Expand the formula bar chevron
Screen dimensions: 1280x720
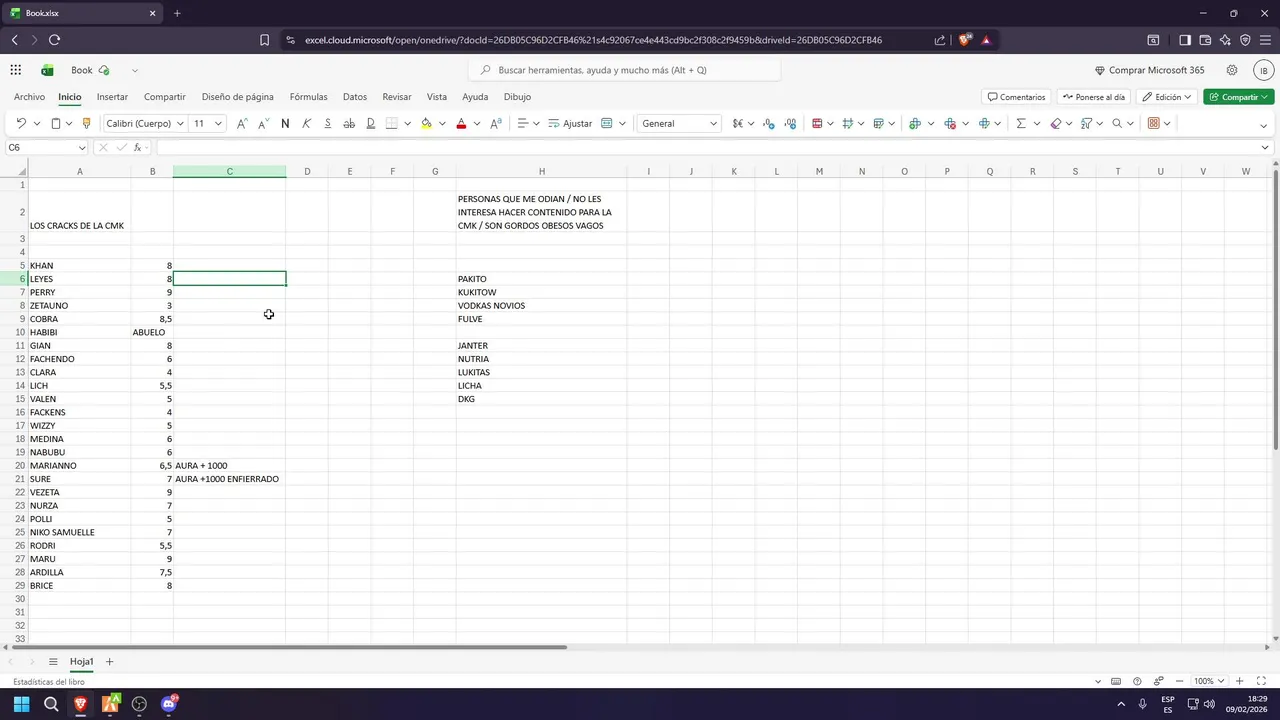click(1266, 147)
